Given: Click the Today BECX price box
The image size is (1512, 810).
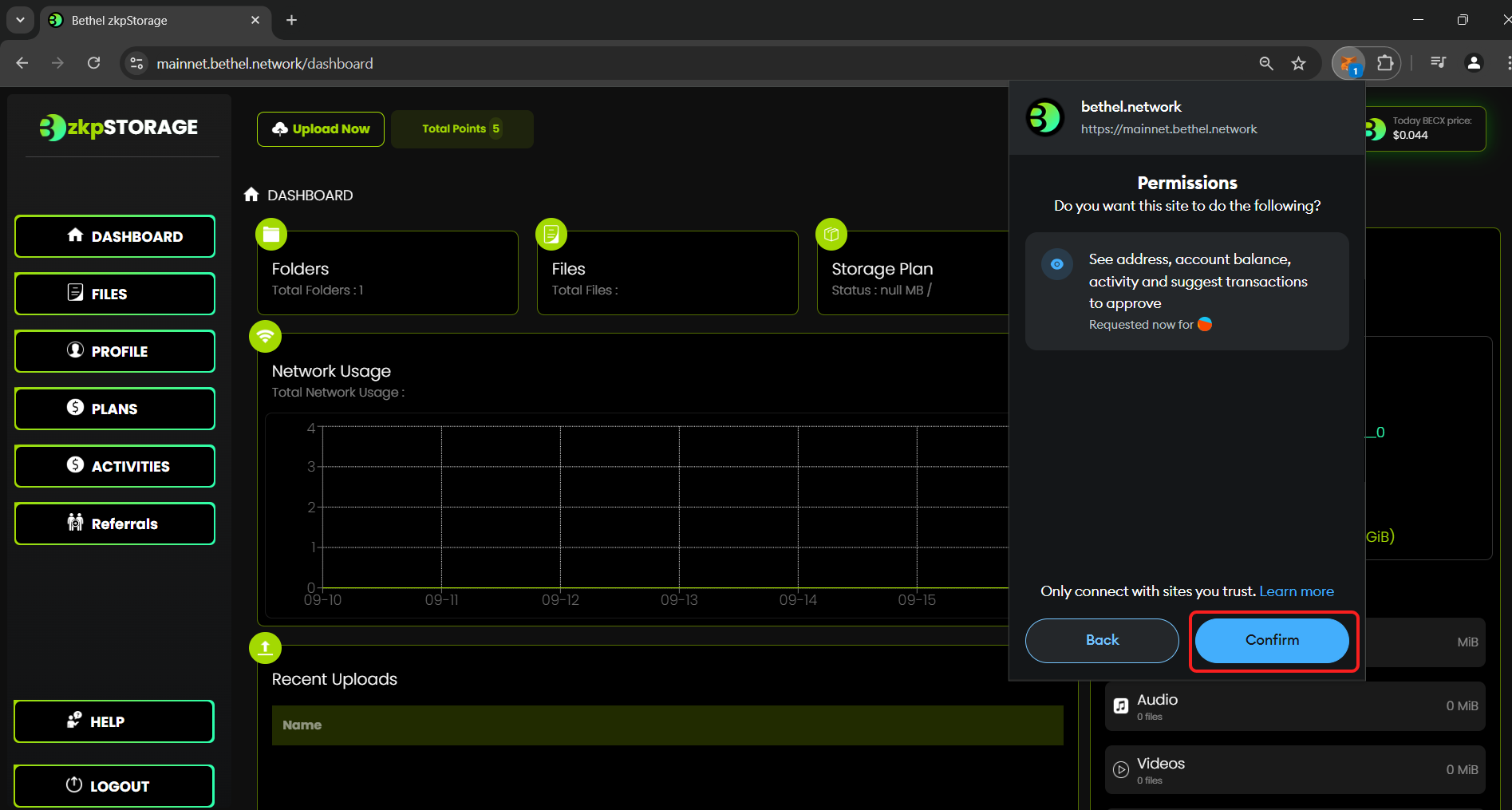Looking at the screenshot, I should (x=1425, y=128).
